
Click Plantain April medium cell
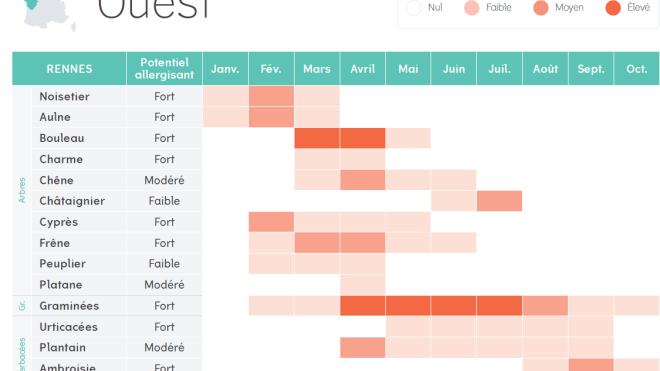(x=362, y=347)
